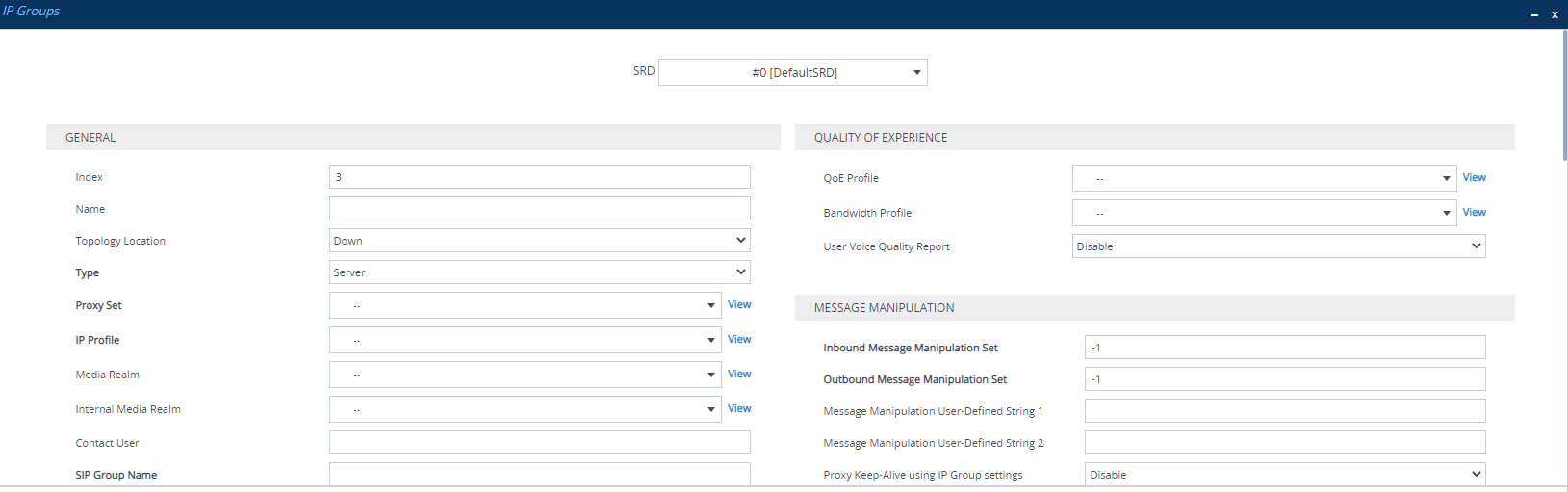Click the Index input field
Screen dimensions: 1568x492
539,177
